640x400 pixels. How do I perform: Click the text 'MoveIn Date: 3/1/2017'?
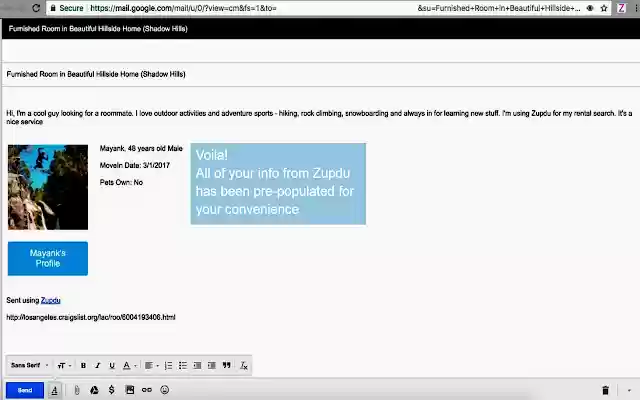coord(135,165)
